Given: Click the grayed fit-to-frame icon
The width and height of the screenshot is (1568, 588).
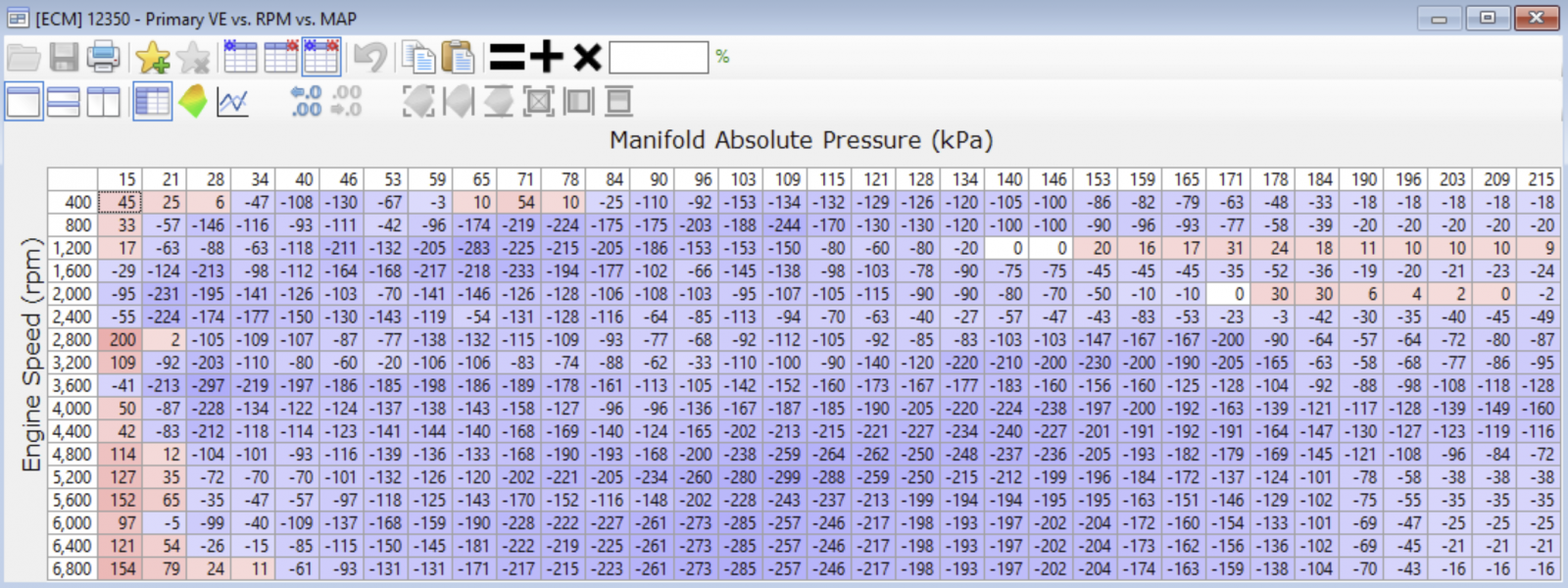Looking at the screenshot, I should (539, 101).
